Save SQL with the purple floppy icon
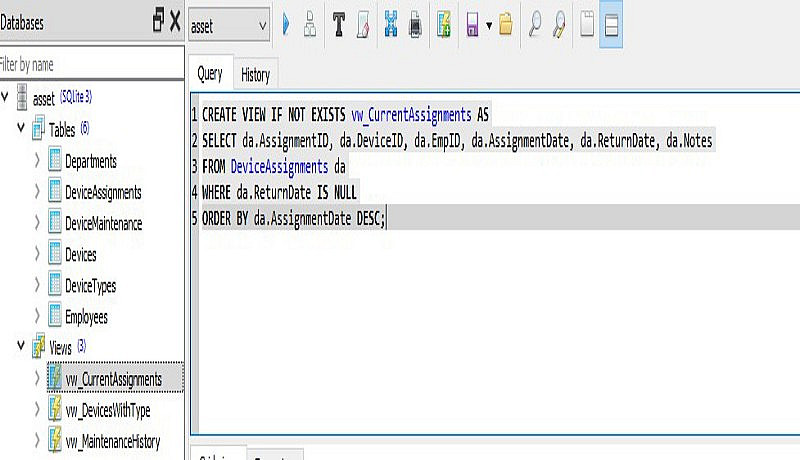The image size is (800, 460). point(472,24)
